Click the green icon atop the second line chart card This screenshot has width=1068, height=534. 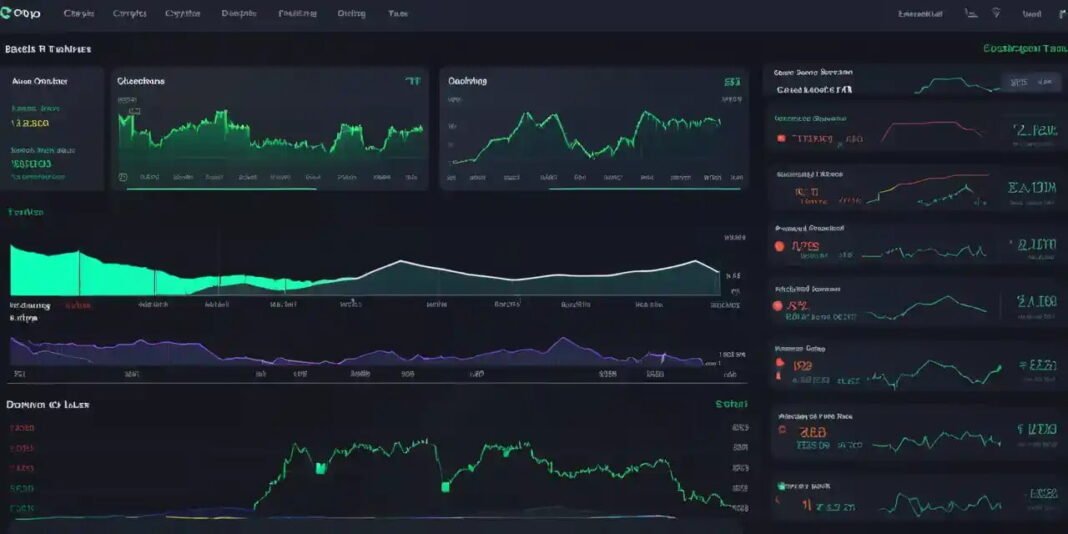pos(732,81)
